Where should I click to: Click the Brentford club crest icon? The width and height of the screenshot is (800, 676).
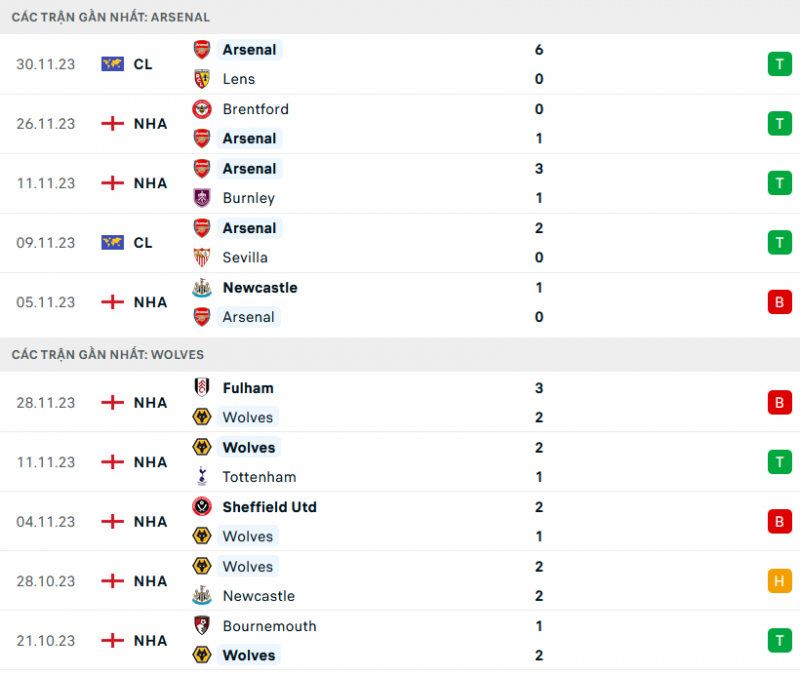coord(202,109)
